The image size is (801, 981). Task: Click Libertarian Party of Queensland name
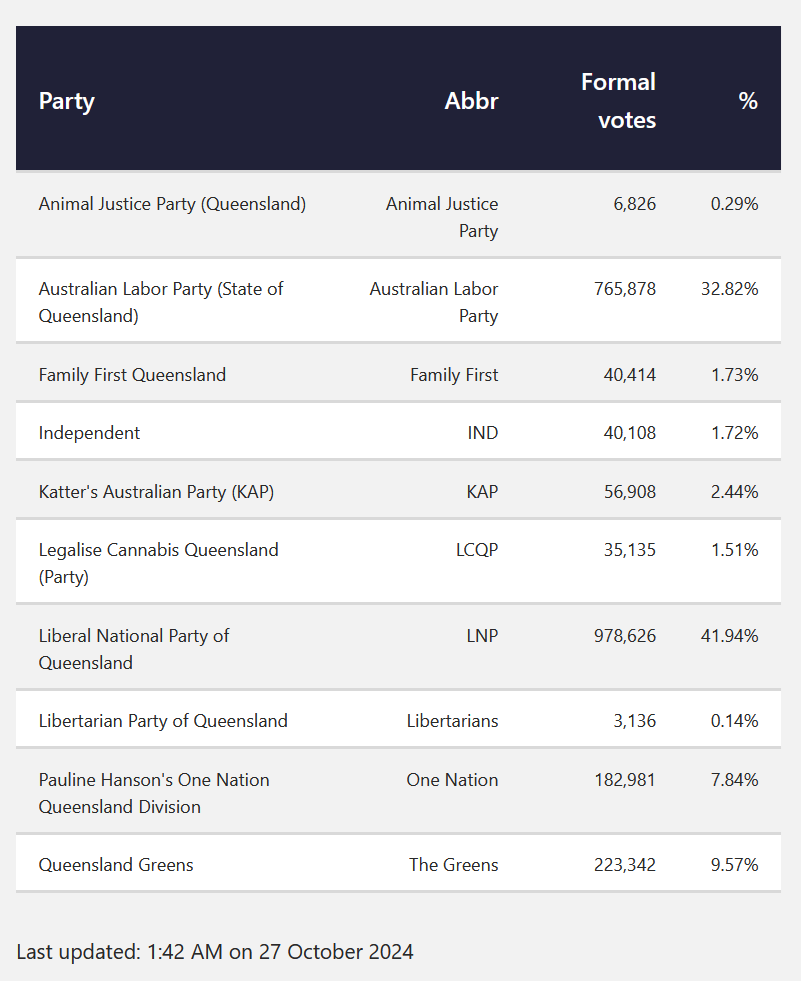coord(163,721)
